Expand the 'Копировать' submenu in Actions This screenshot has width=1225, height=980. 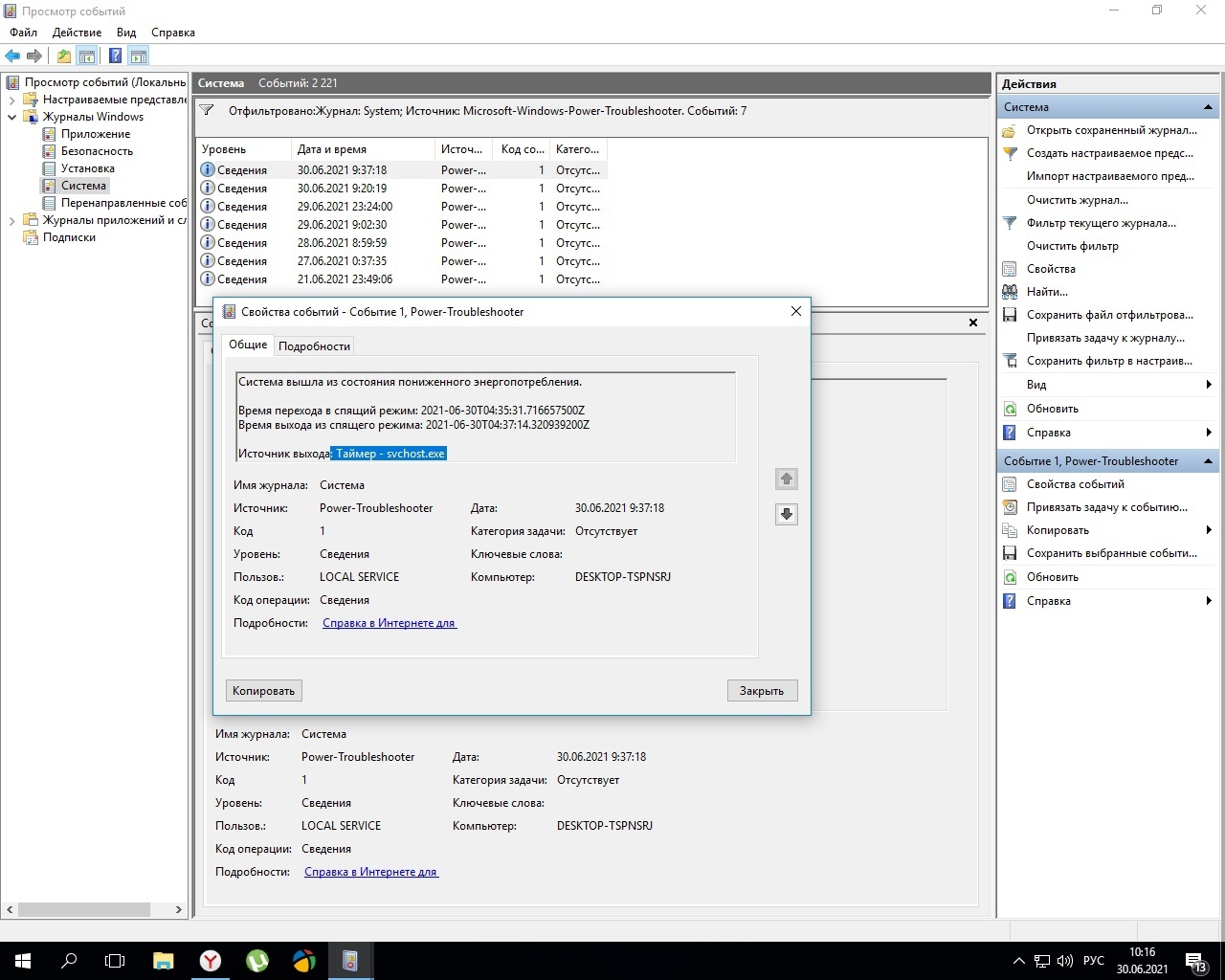pos(1209,530)
